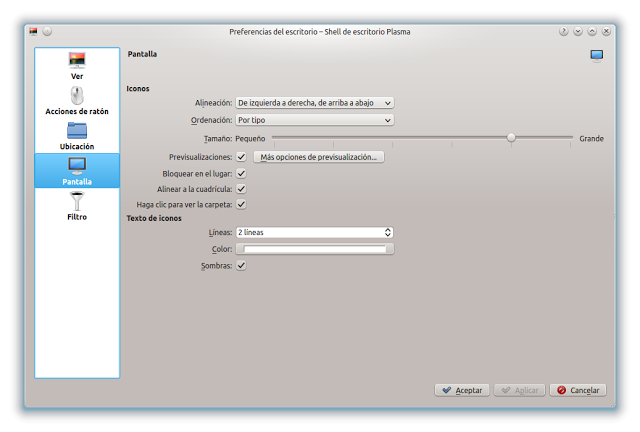The width and height of the screenshot is (640, 432).
Task: Disable the Previsualizaciones checkbox
Action: coord(241,157)
